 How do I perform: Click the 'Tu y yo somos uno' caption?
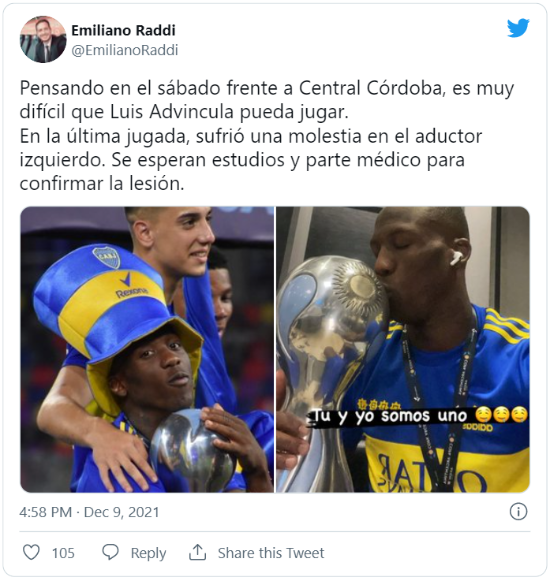419,415
